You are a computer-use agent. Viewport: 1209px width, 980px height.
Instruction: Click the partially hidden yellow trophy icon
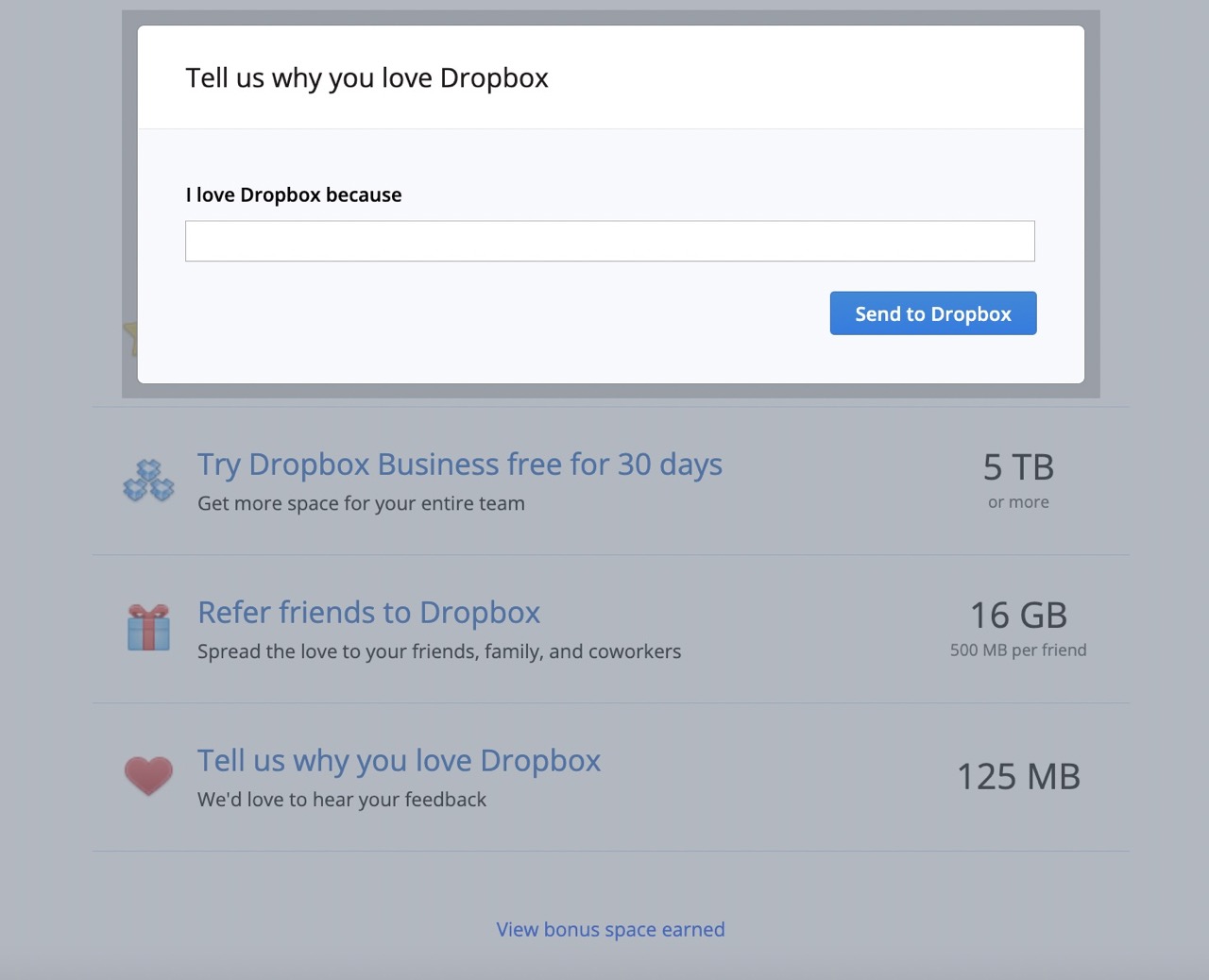(x=129, y=339)
